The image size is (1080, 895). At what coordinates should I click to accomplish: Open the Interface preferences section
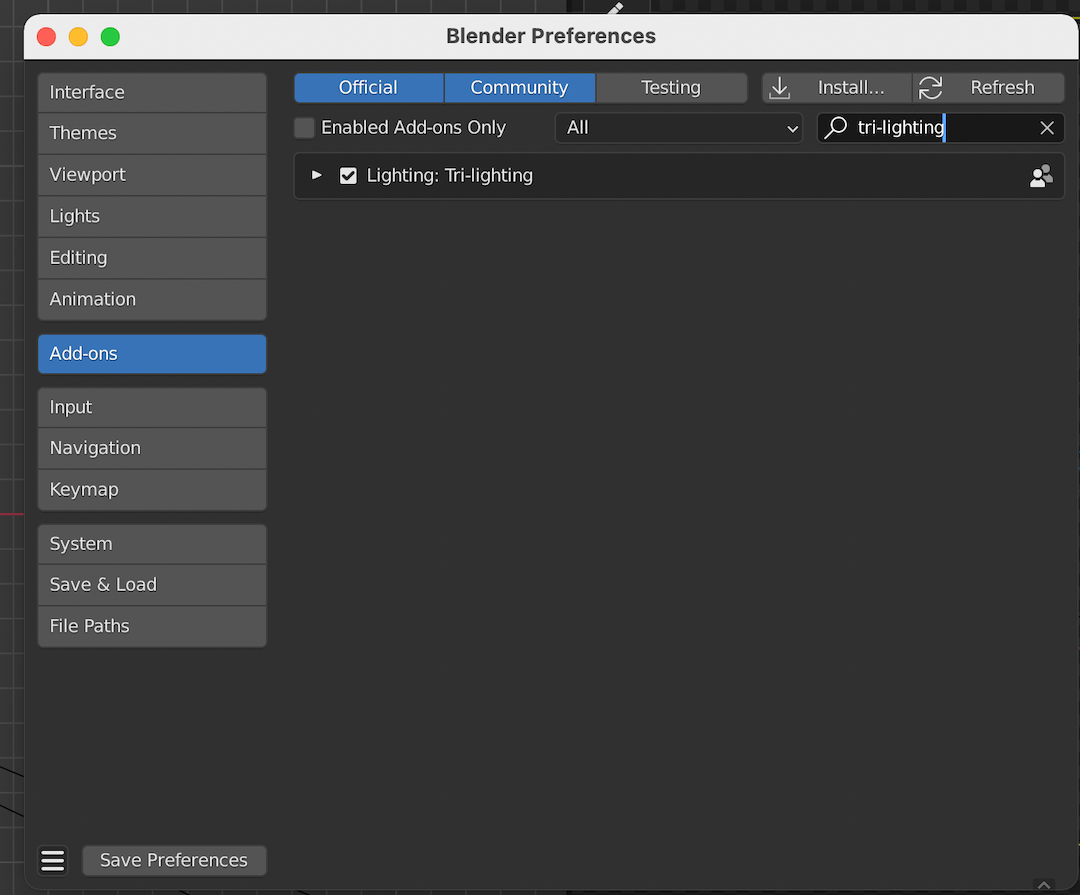click(x=152, y=92)
